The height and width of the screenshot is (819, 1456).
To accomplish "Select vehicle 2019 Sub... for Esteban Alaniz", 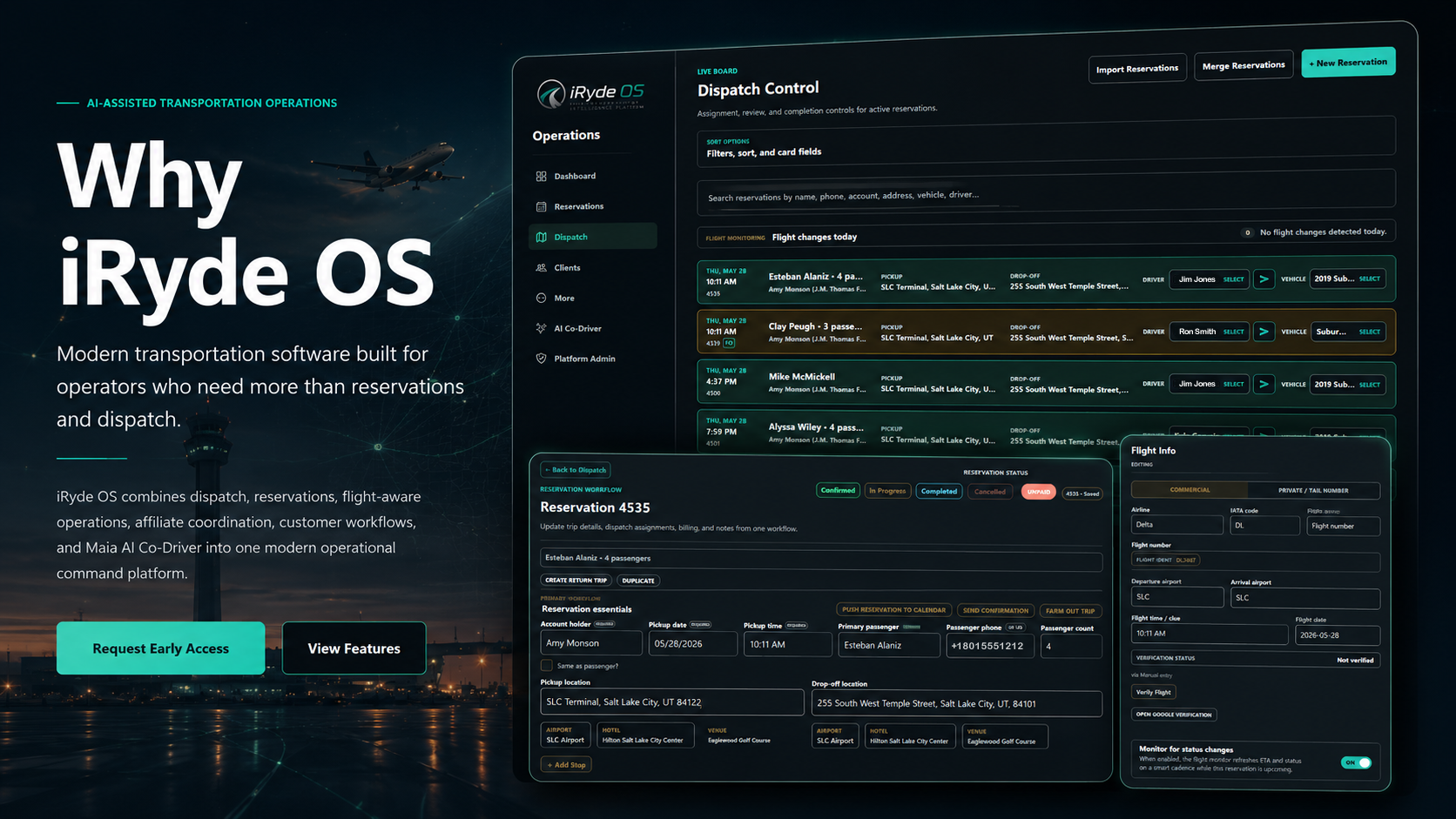I will [x=1347, y=279].
